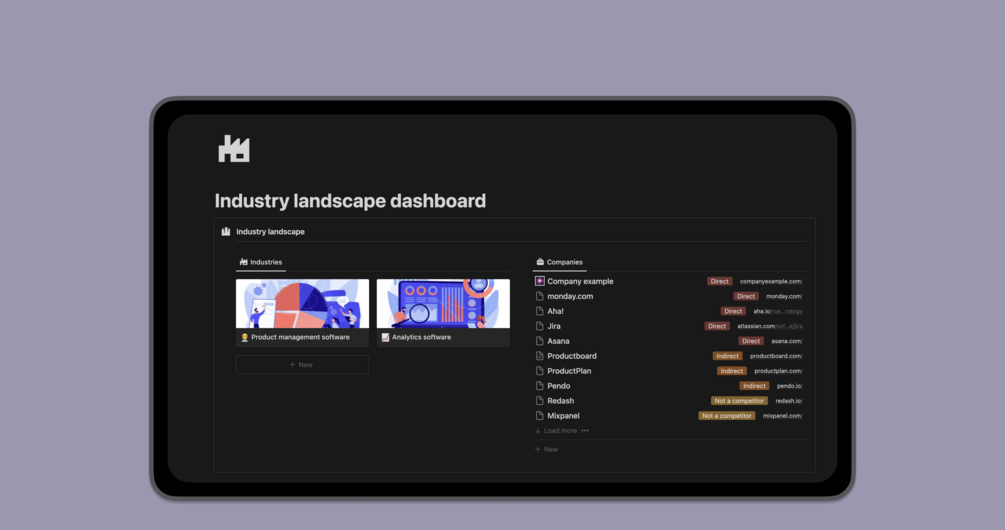Open the Analytics software card image
This screenshot has height=530, width=1005.
[x=444, y=304]
